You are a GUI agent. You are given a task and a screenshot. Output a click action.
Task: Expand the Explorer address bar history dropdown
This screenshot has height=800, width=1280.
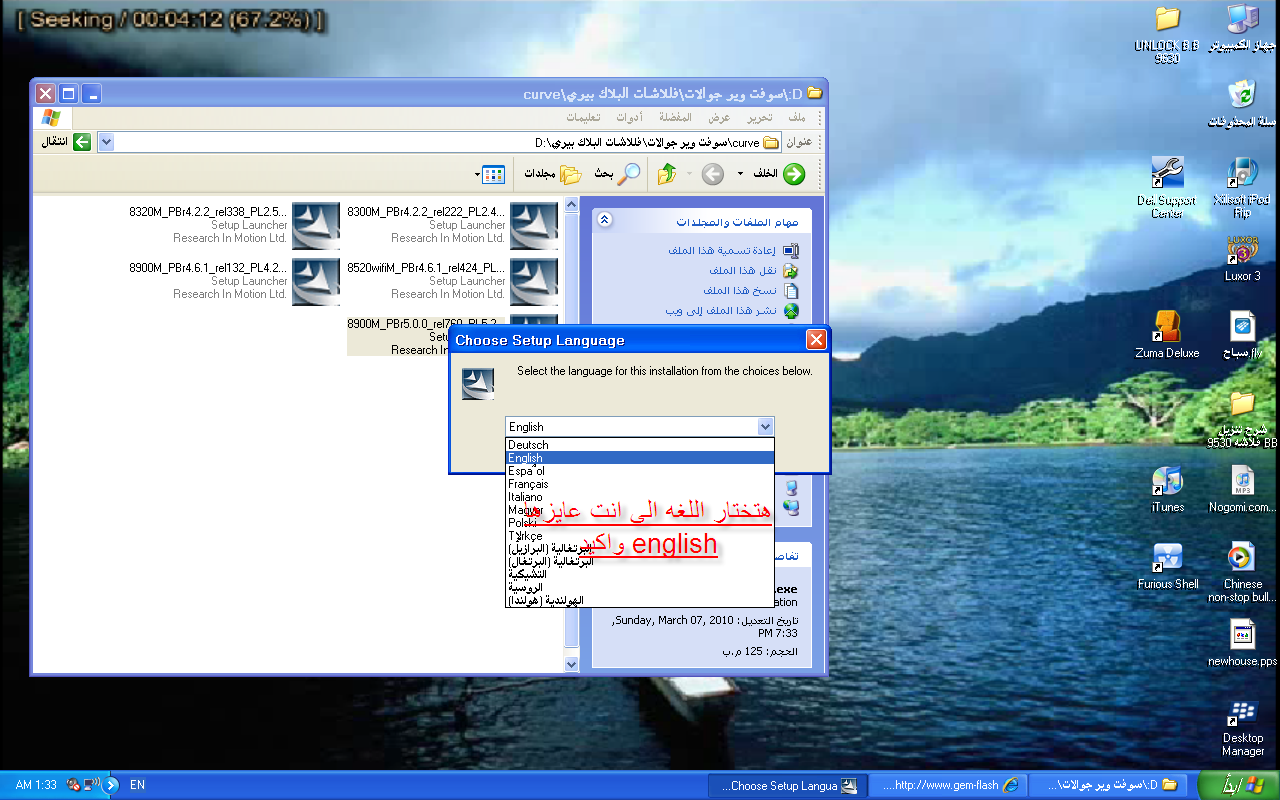click(106, 142)
